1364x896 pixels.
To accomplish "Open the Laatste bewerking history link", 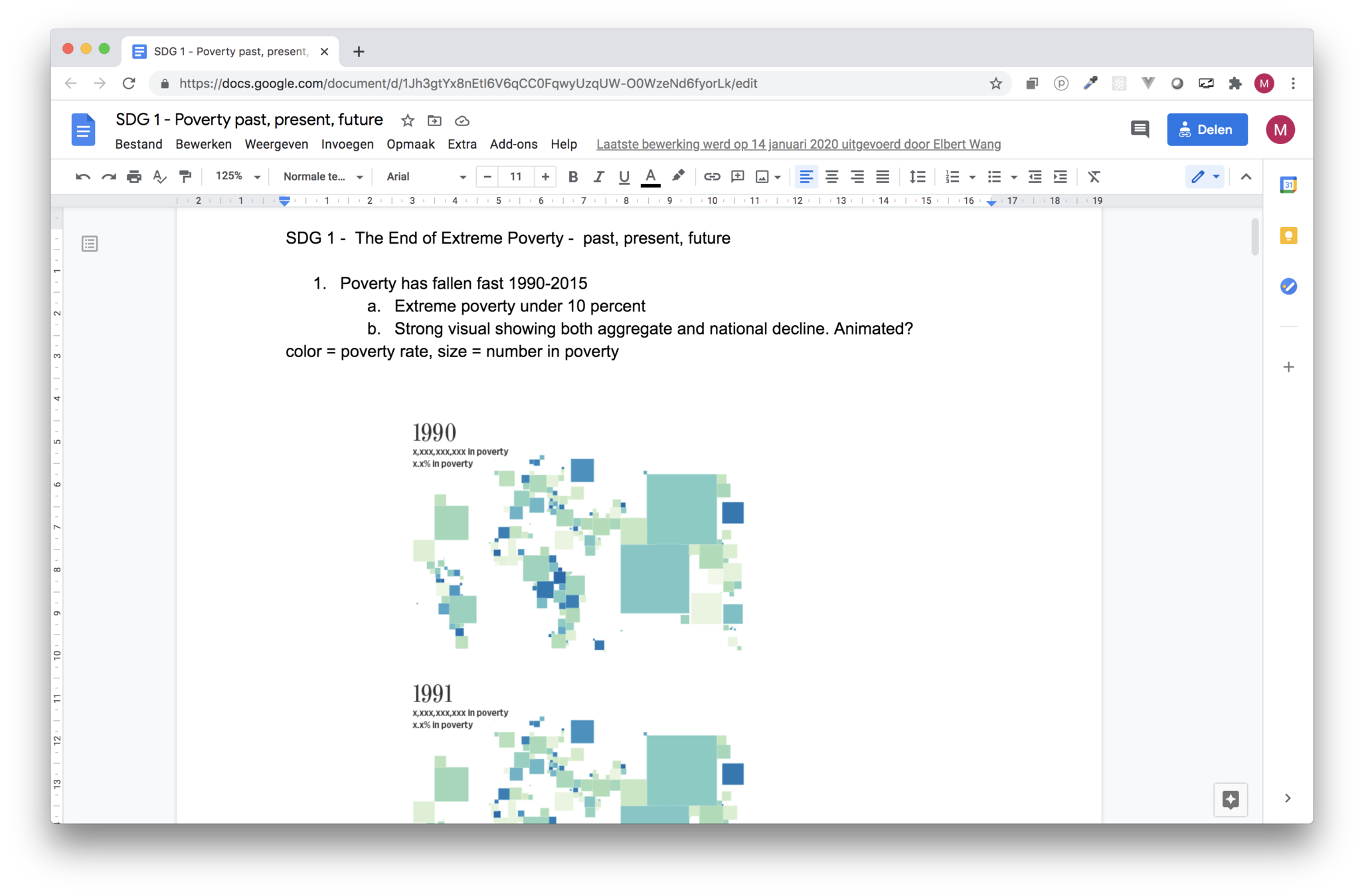I will pyautogui.click(x=798, y=144).
